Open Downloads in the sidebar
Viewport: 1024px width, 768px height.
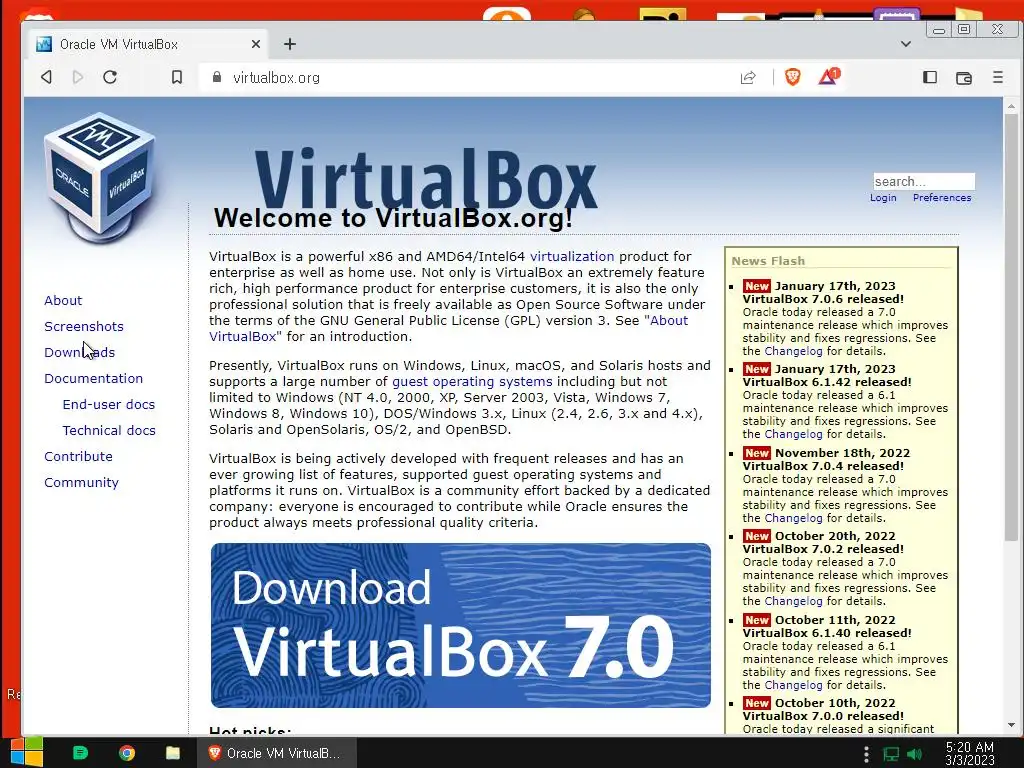click(80, 353)
